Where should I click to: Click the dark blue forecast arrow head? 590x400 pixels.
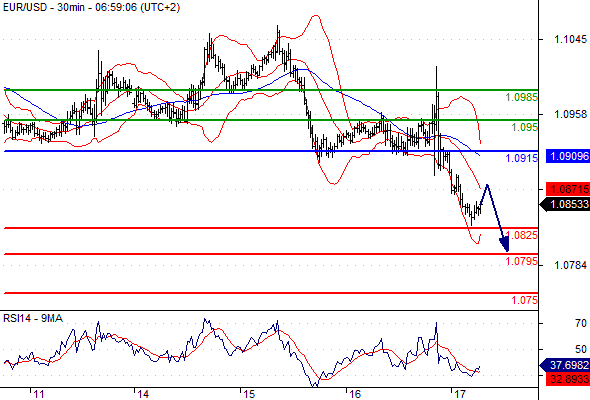pyautogui.click(x=505, y=245)
